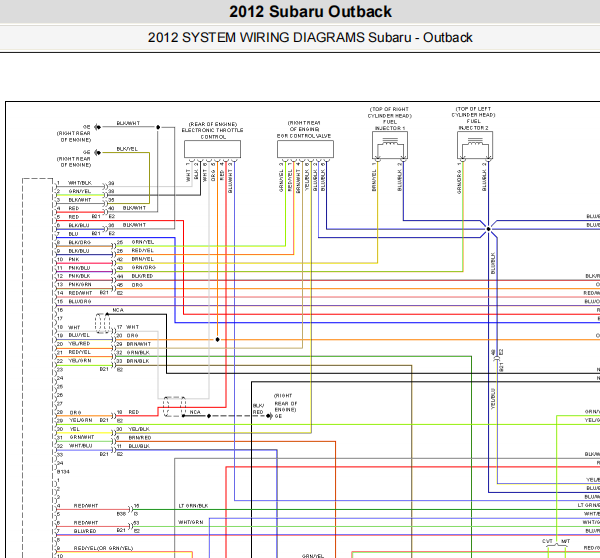Click pin 22 "YEL/GRN" wire label
This screenshot has height=558, width=600.
click(80, 361)
